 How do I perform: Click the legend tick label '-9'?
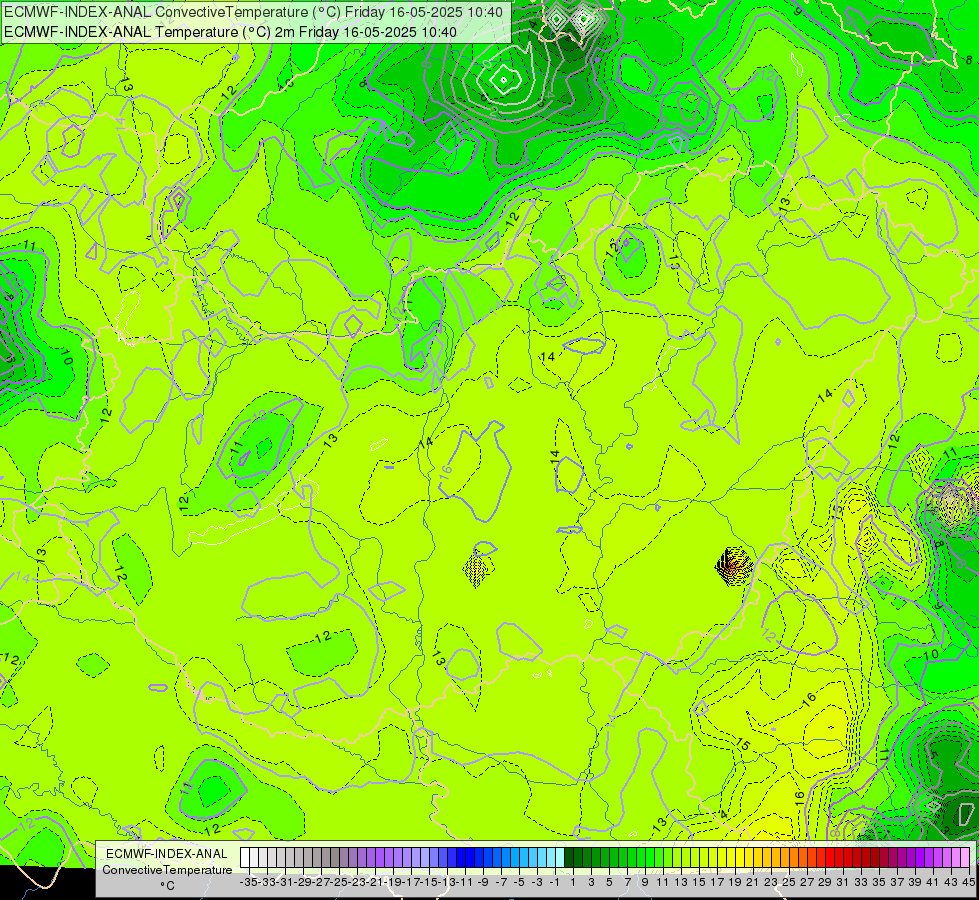[483, 882]
